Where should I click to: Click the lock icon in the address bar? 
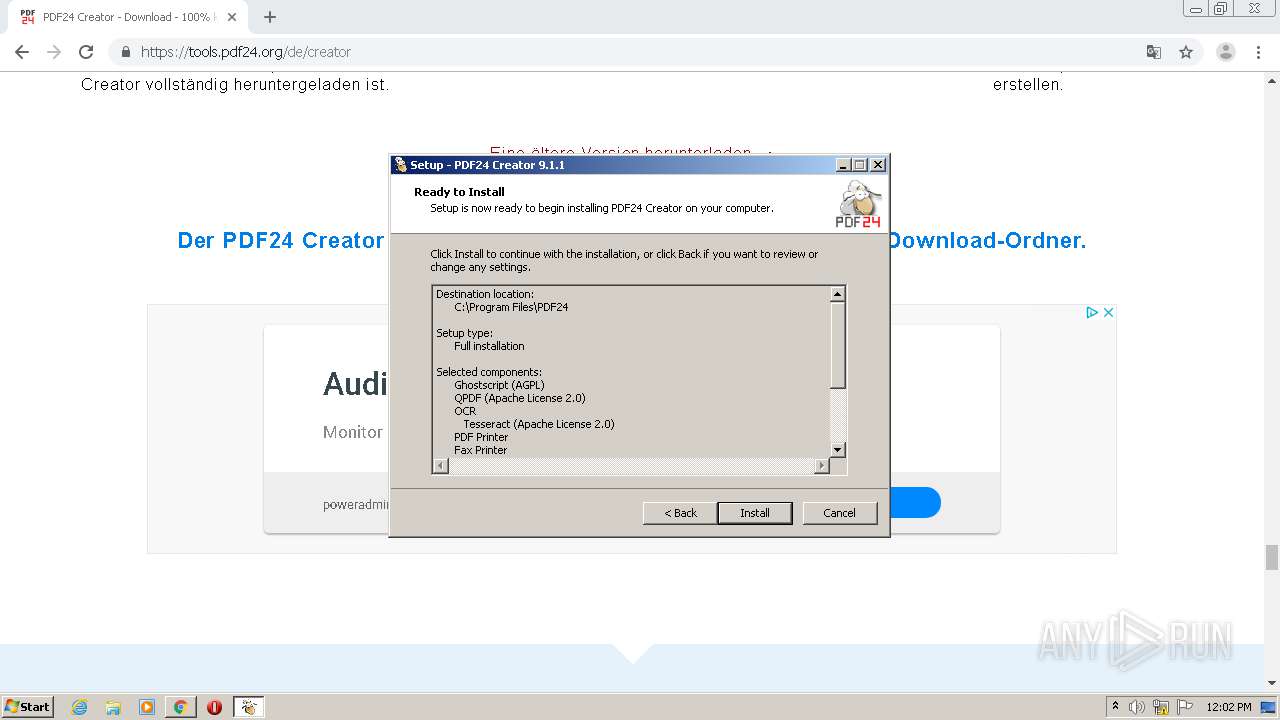point(125,52)
